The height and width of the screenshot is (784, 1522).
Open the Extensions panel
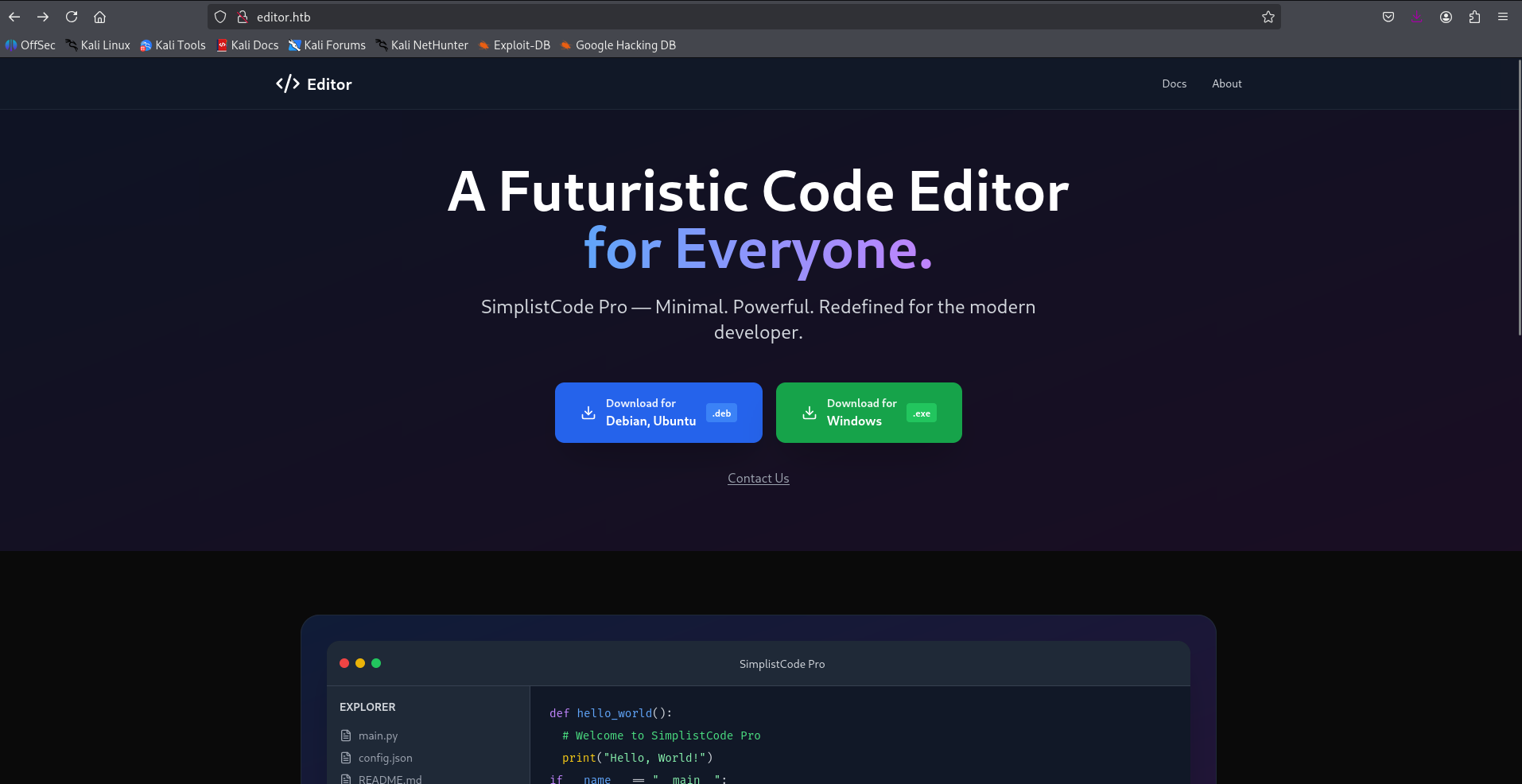coord(1474,17)
